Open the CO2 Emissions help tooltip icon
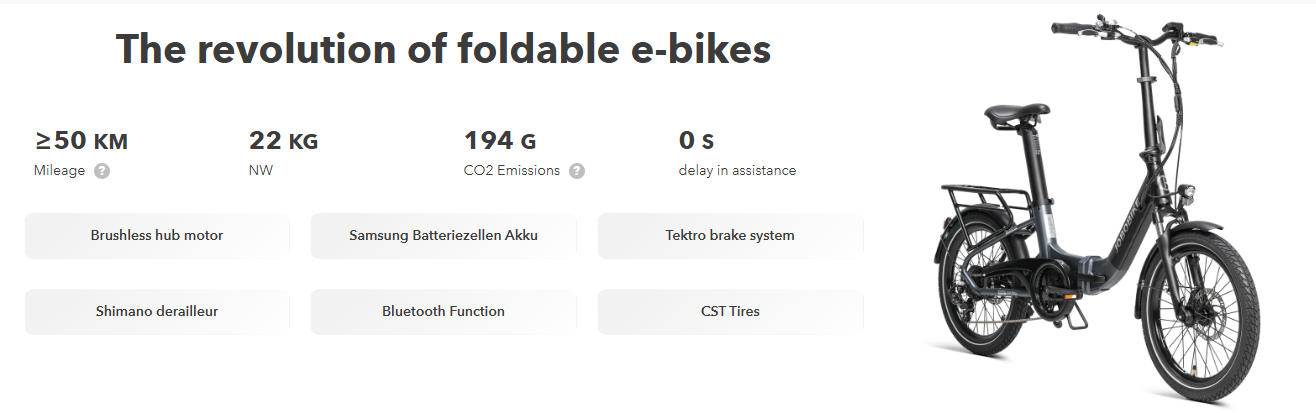Screen dimensions: 1316x413 point(577,171)
